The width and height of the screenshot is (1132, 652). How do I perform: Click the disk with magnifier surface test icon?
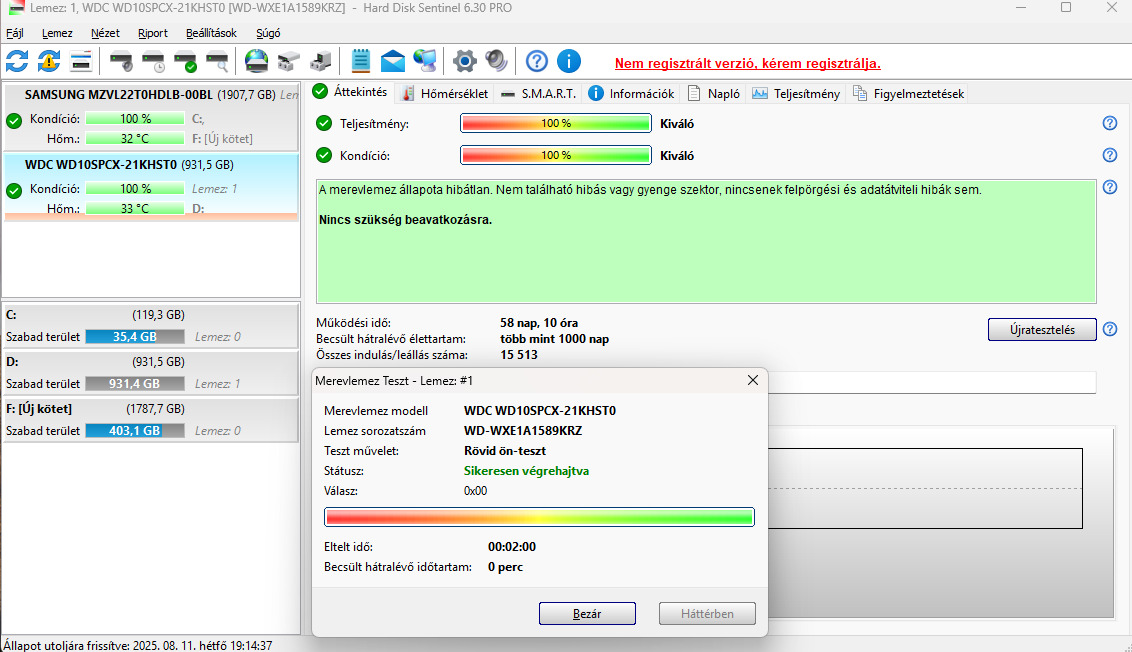[217, 61]
